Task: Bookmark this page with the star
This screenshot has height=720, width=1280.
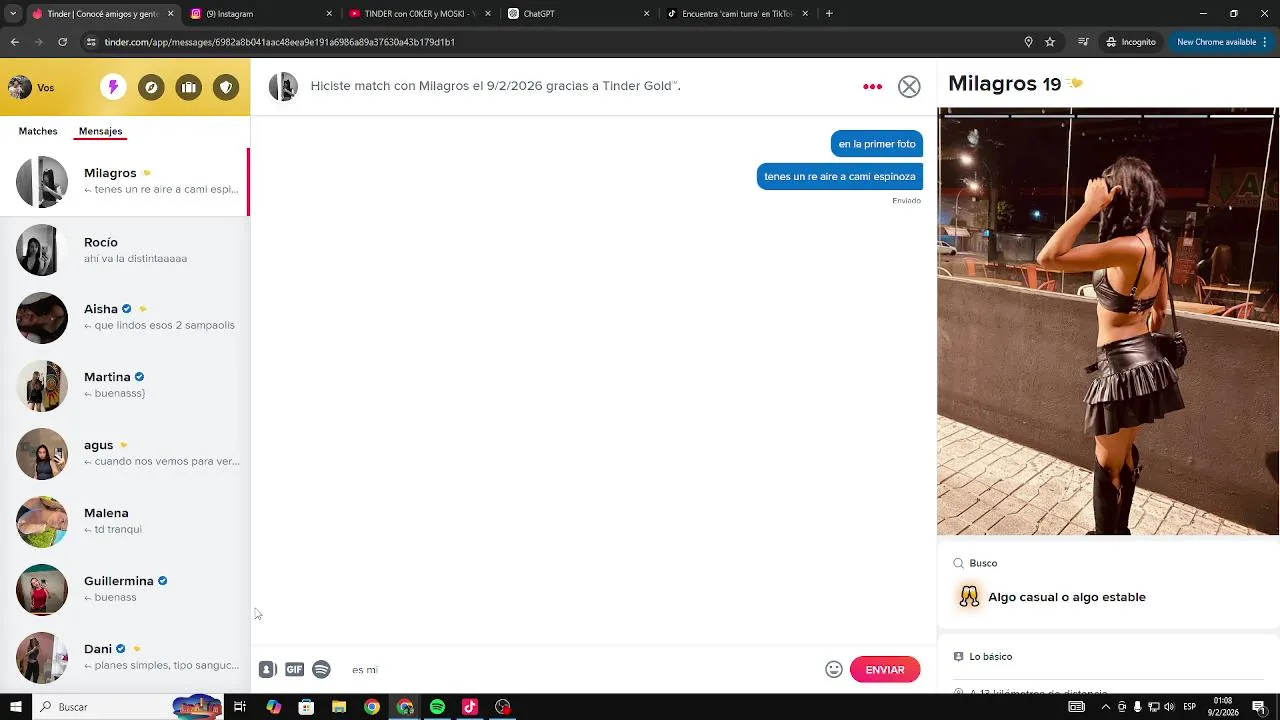Action: point(1050,42)
